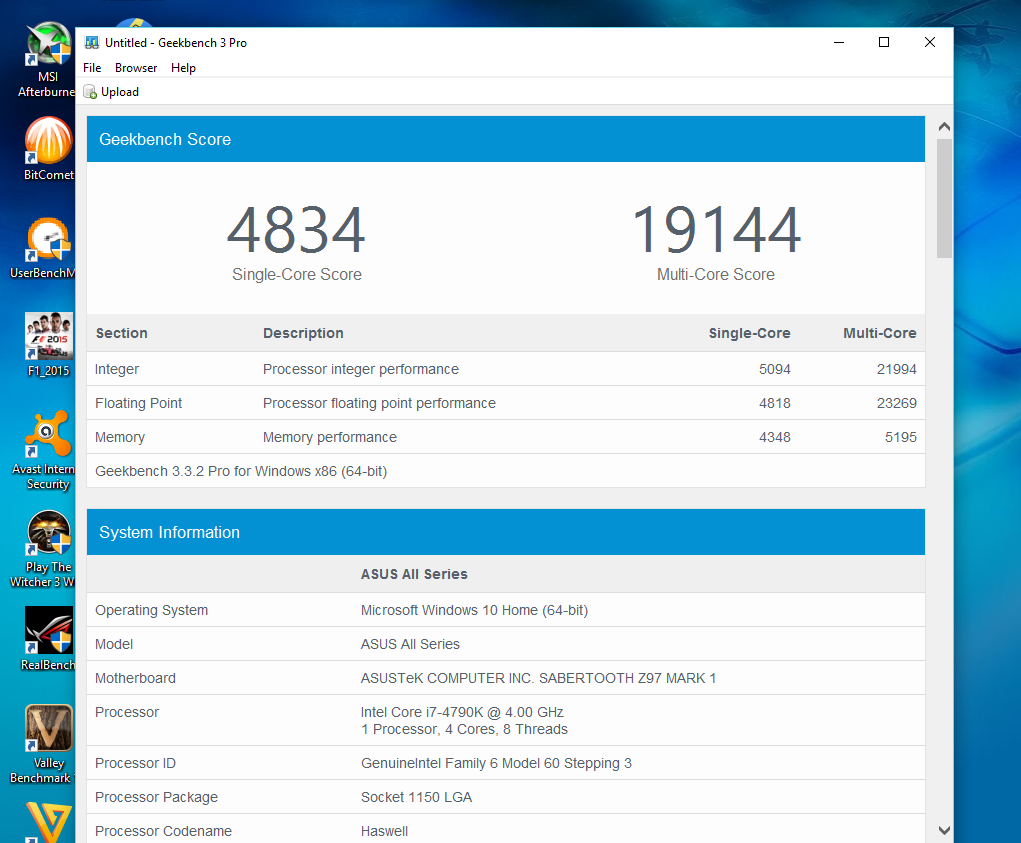The height and width of the screenshot is (843, 1021).
Task: Click the Operating System row label
Action: pyautogui.click(x=152, y=610)
